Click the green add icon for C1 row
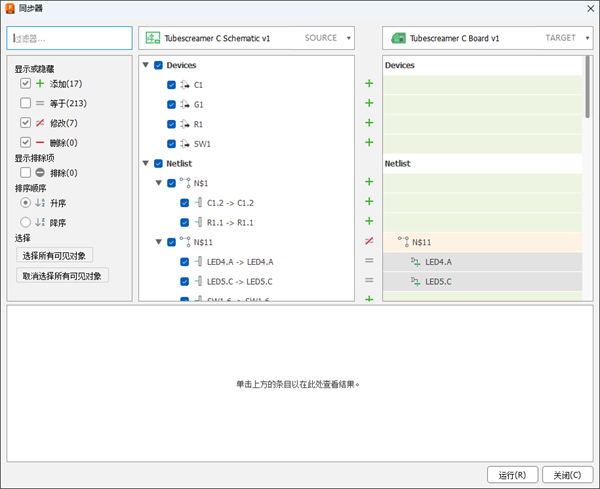The image size is (600, 489). tap(369, 83)
